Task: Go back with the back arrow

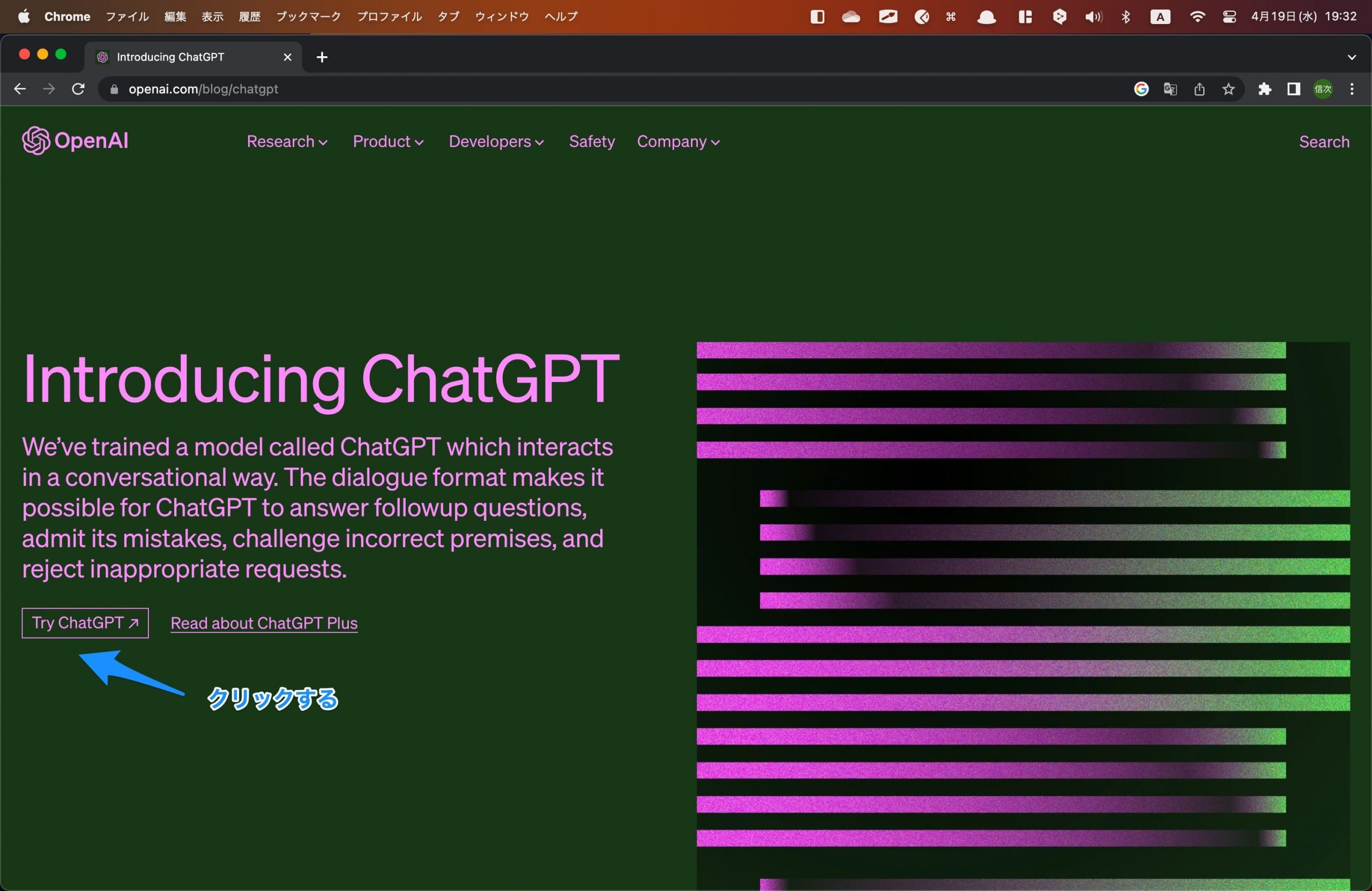Action: [x=20, y=89]
